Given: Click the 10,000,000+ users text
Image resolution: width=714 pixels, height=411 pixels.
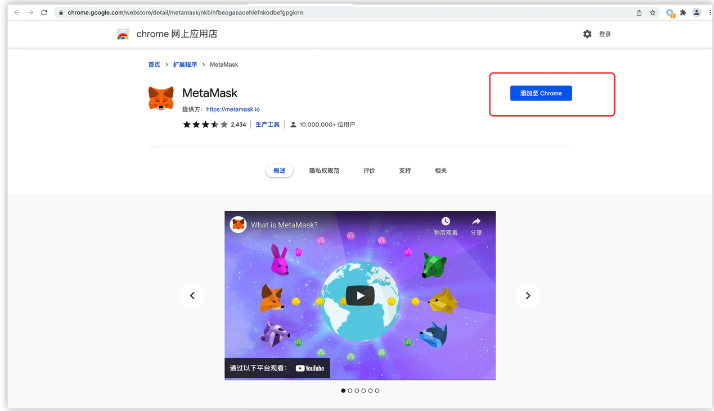Looking at the screenshot, I should 327,125.
